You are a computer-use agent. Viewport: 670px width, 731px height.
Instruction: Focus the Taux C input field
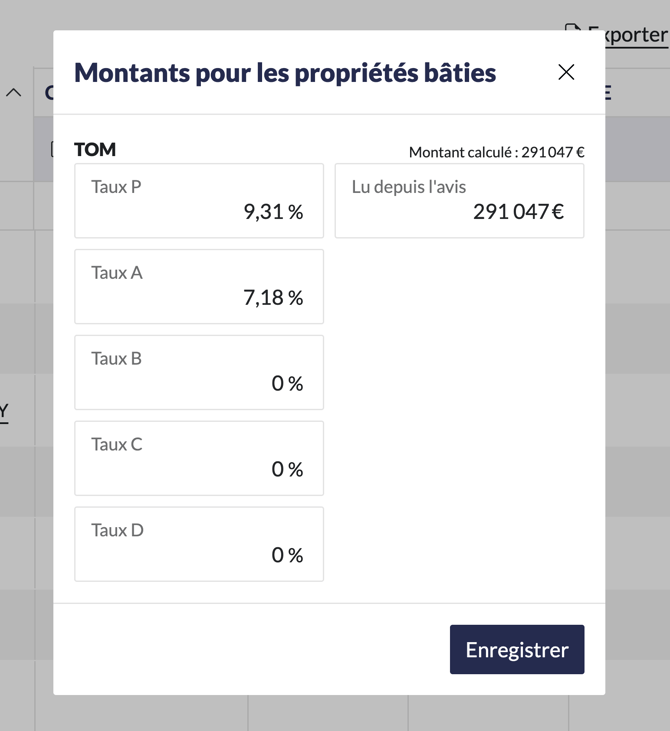click(199, 459)
